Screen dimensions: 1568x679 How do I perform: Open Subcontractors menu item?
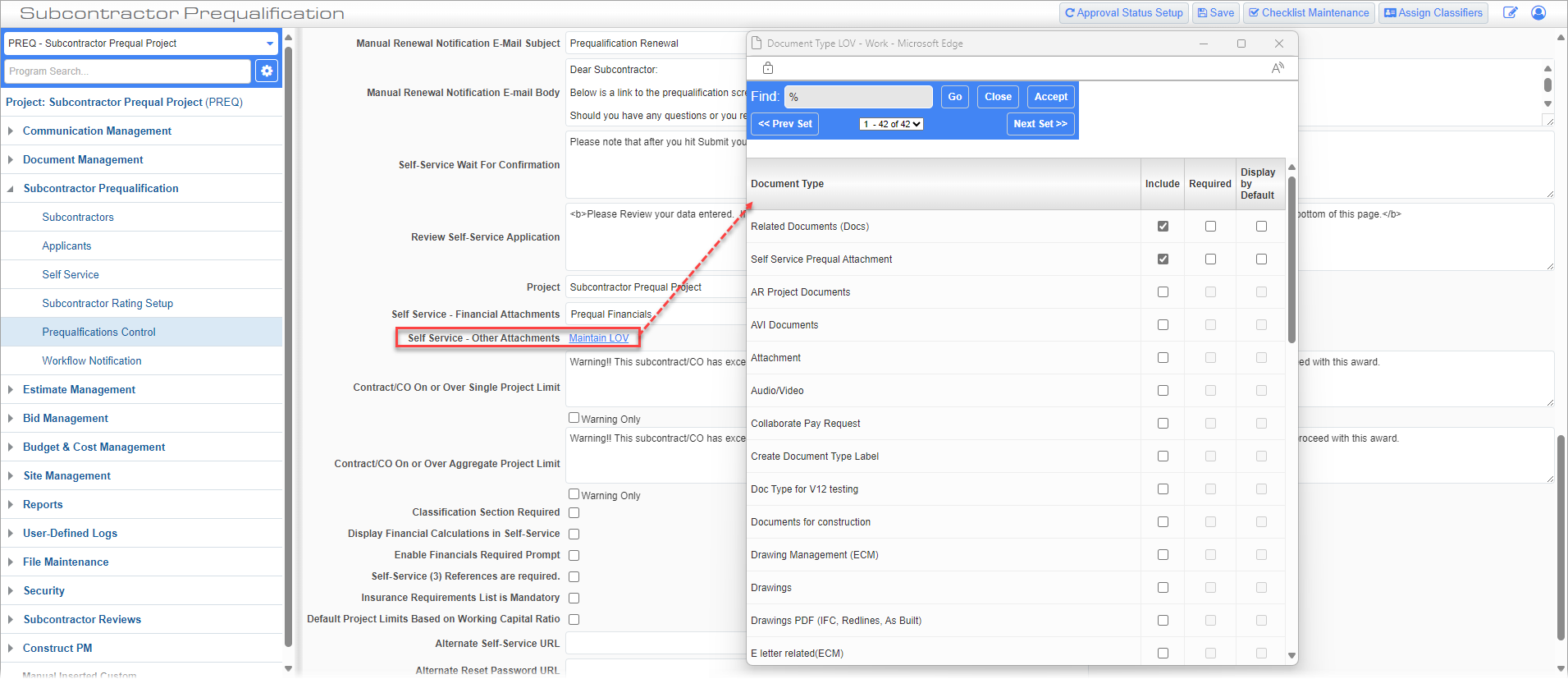tap(78, 218)
